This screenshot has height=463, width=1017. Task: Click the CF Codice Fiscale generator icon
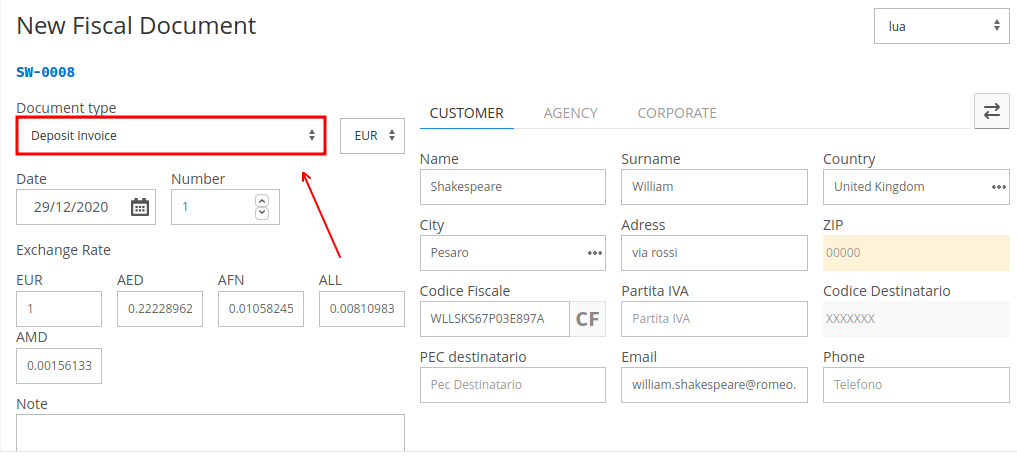click(588, 319)
